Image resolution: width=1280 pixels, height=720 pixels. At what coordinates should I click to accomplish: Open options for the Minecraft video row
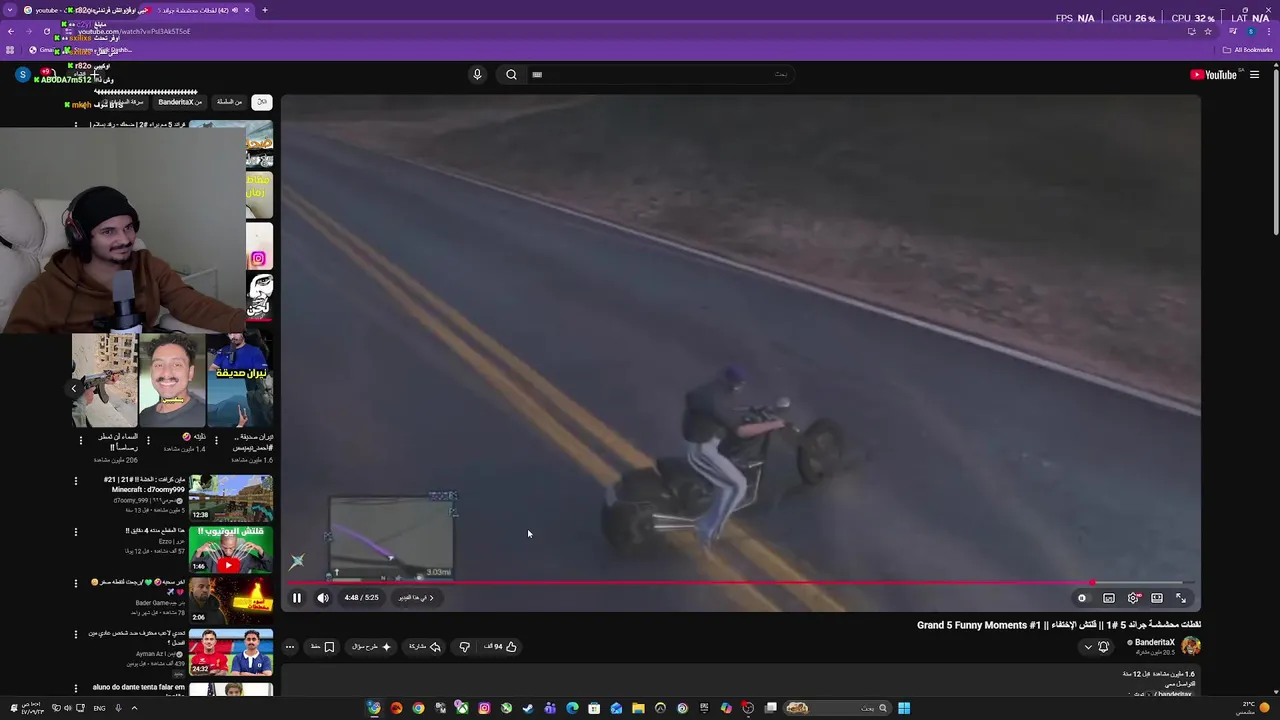point(76,481)
